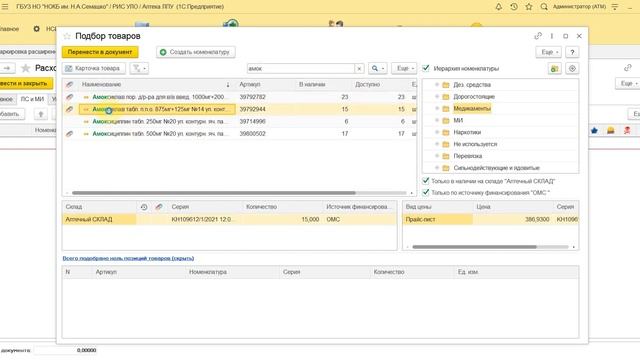Click history clock icon in Склад table header
640x360 pixels.
click(x=144, y=207)
